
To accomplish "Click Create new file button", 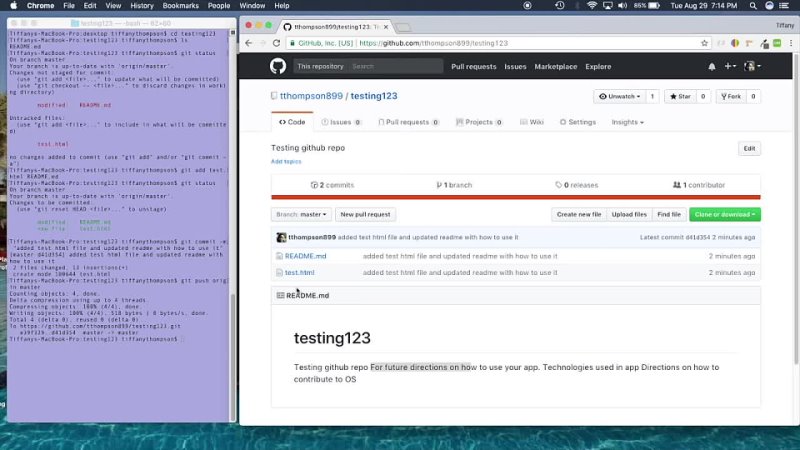I will tap(579, 214).
